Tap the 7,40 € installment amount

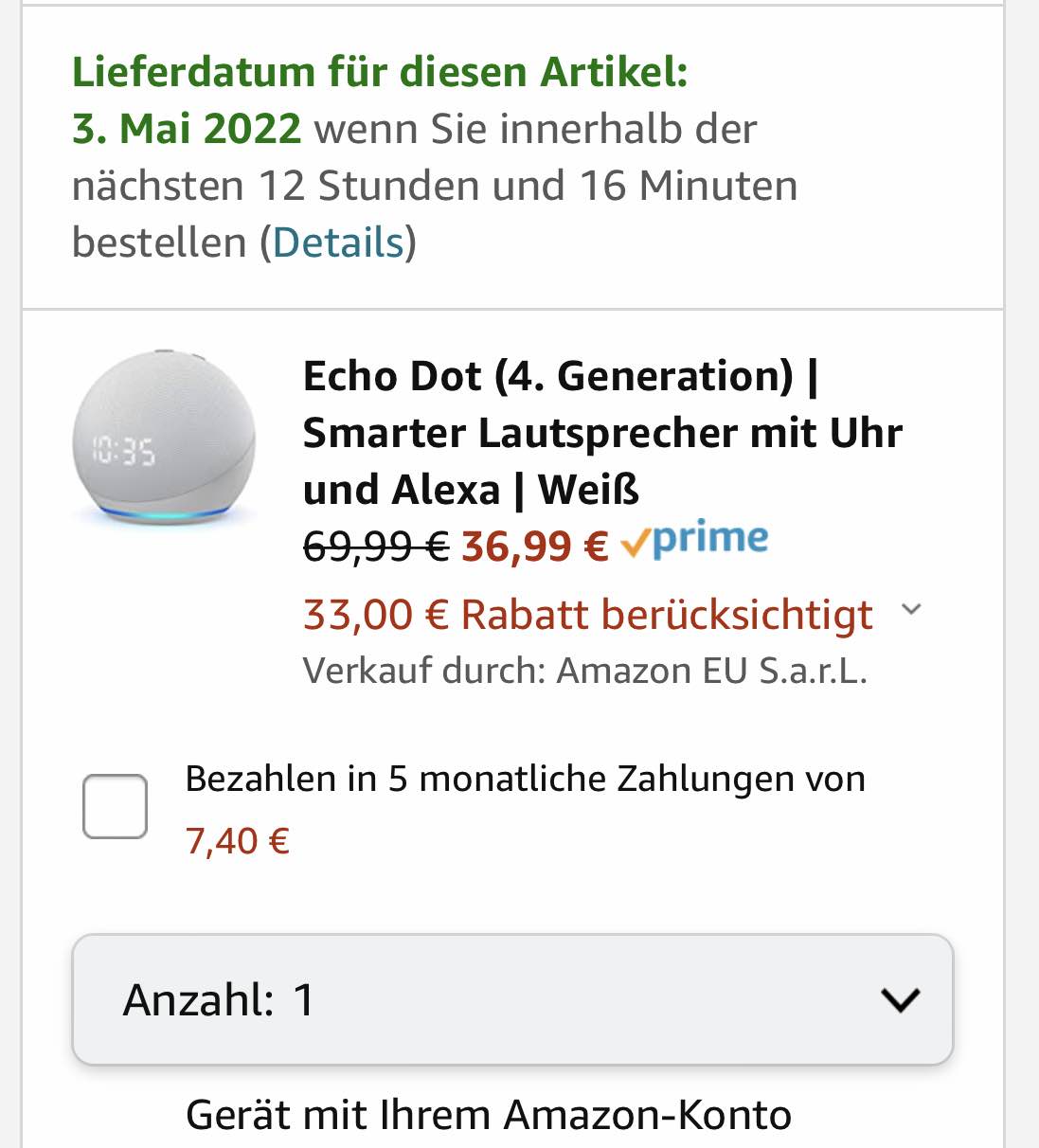coord(238,841)
